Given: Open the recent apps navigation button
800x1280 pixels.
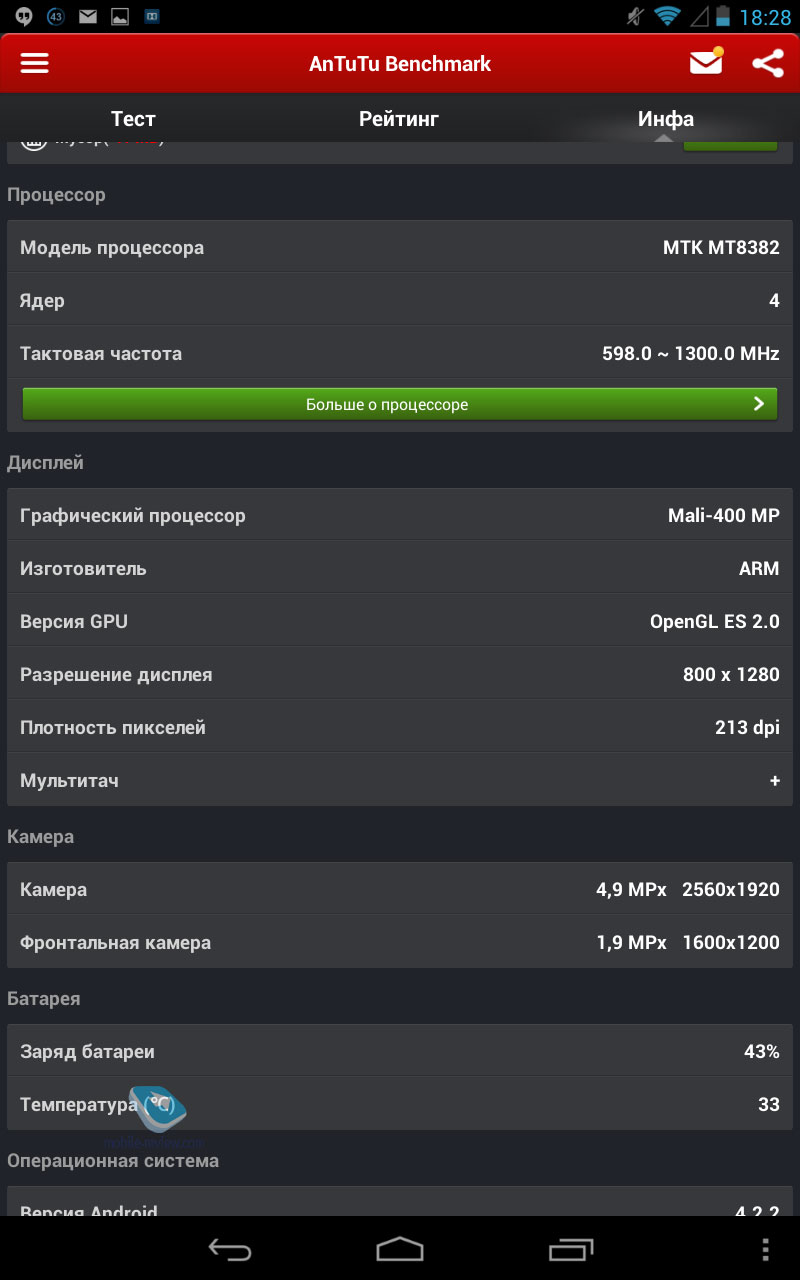Looking at the screenshot, I should coord(571,1248).
